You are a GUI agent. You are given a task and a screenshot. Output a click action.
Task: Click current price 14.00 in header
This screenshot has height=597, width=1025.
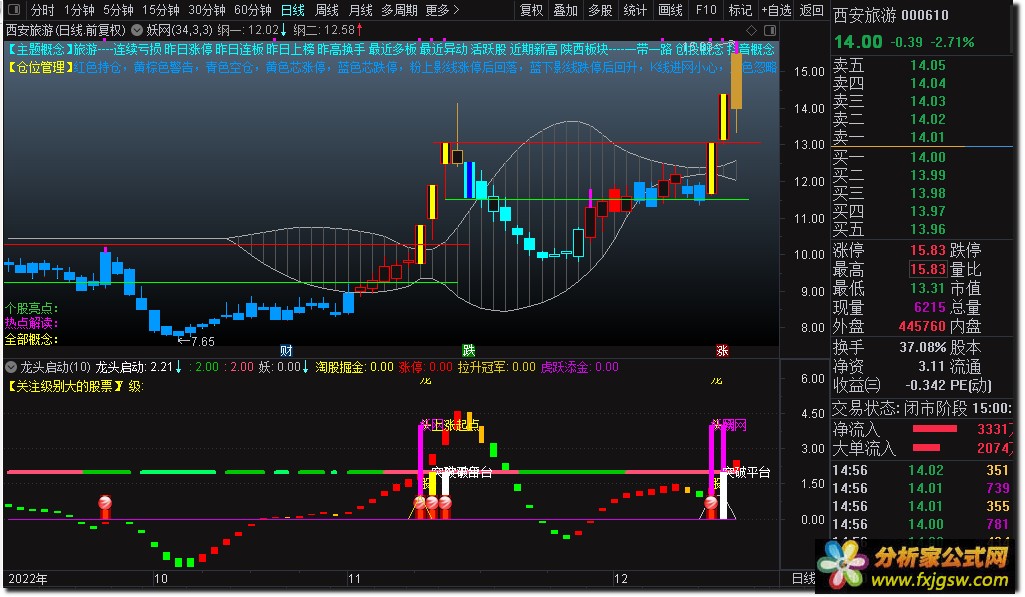[858, 42]
